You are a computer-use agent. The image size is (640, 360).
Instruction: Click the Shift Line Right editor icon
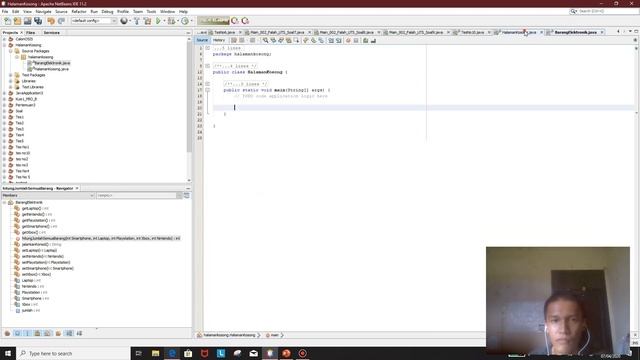339,40
